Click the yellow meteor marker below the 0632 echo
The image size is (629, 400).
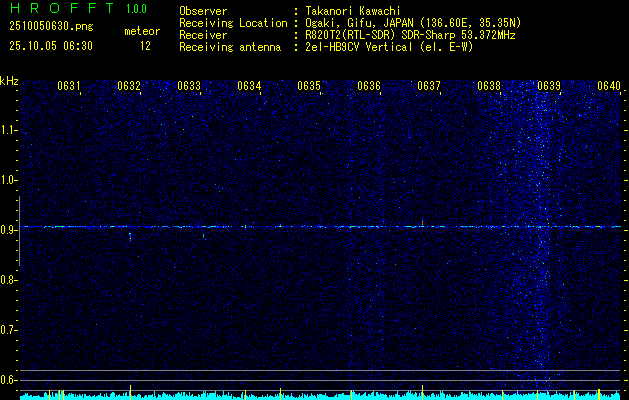coord(130,390)
